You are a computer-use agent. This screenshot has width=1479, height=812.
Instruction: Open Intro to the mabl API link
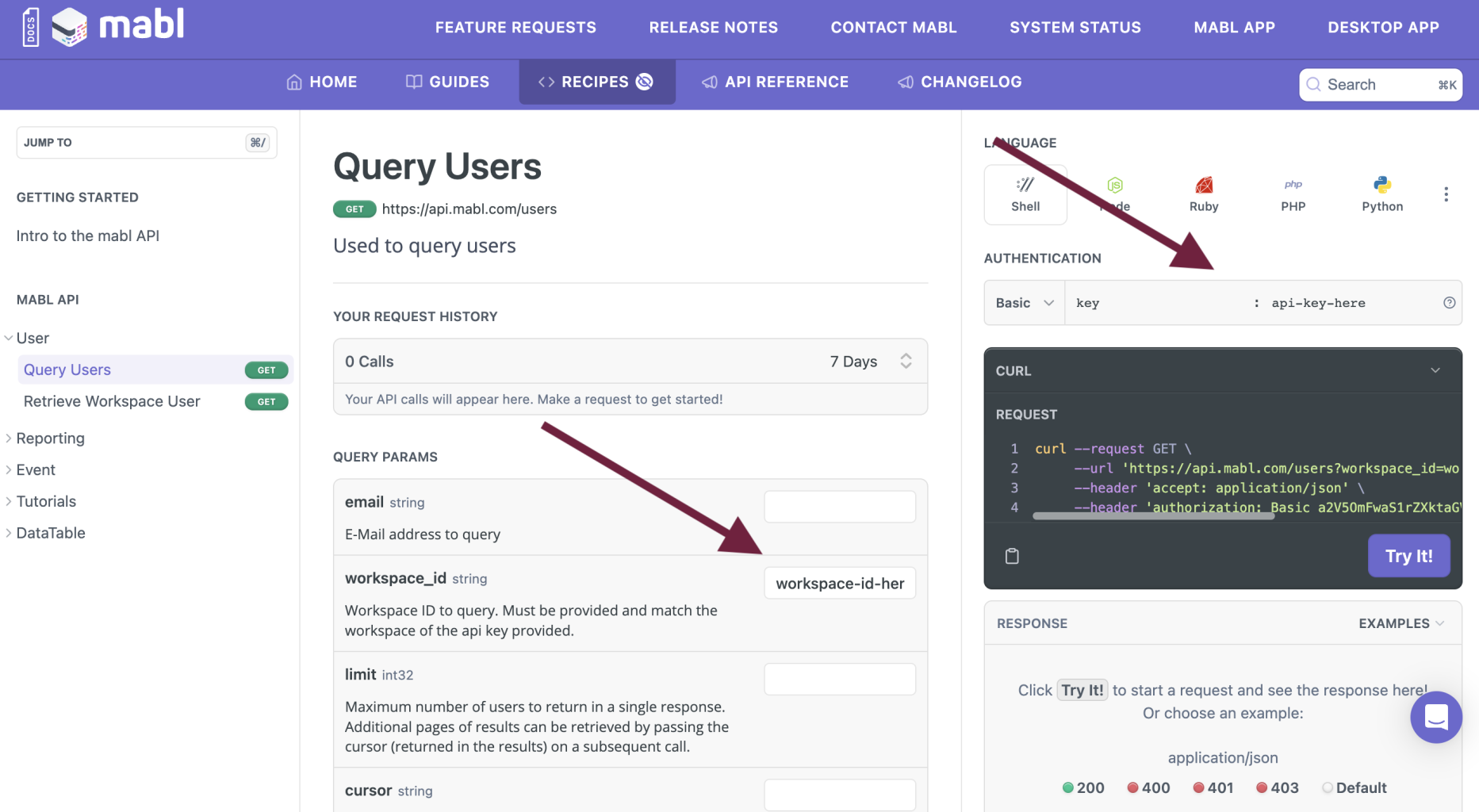click(88, 236)
